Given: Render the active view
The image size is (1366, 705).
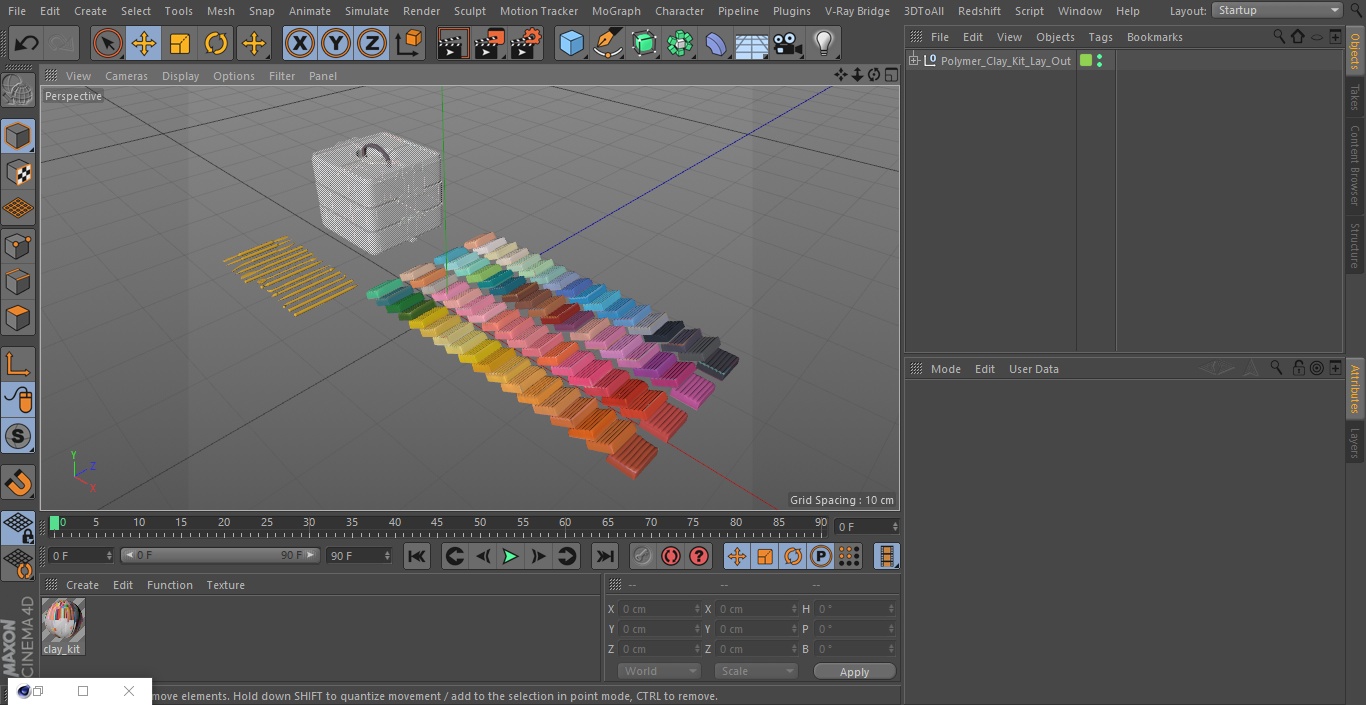Looking at the screenshot, I should point(453,43).
